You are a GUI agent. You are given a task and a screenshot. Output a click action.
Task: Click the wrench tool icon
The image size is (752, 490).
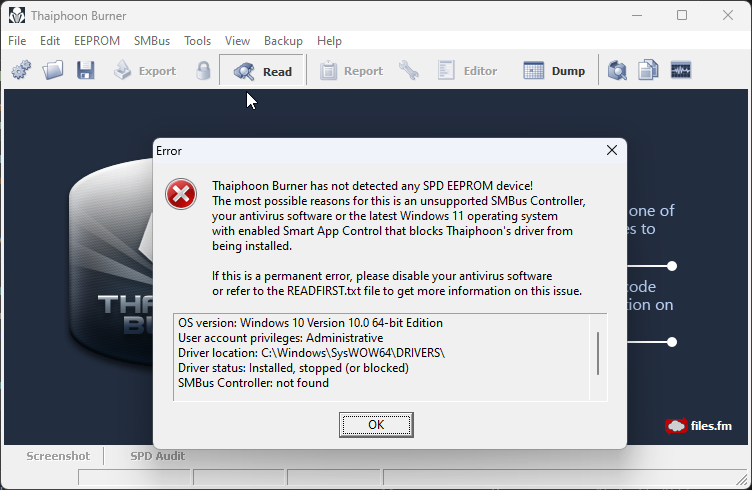tap(409, 70)
